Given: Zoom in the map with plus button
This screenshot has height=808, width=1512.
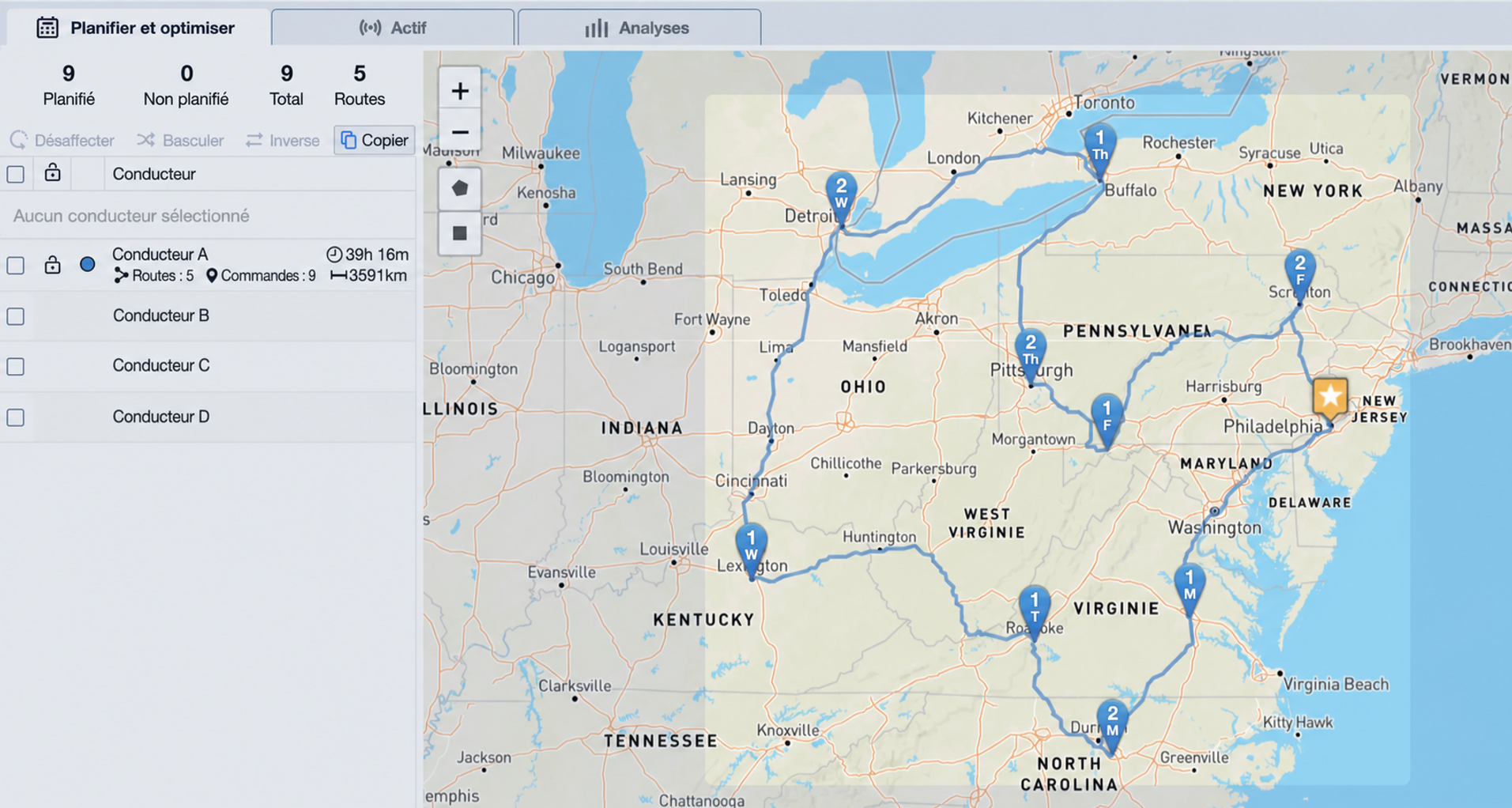Looking at the screenshot, I should tap(459, 91).
